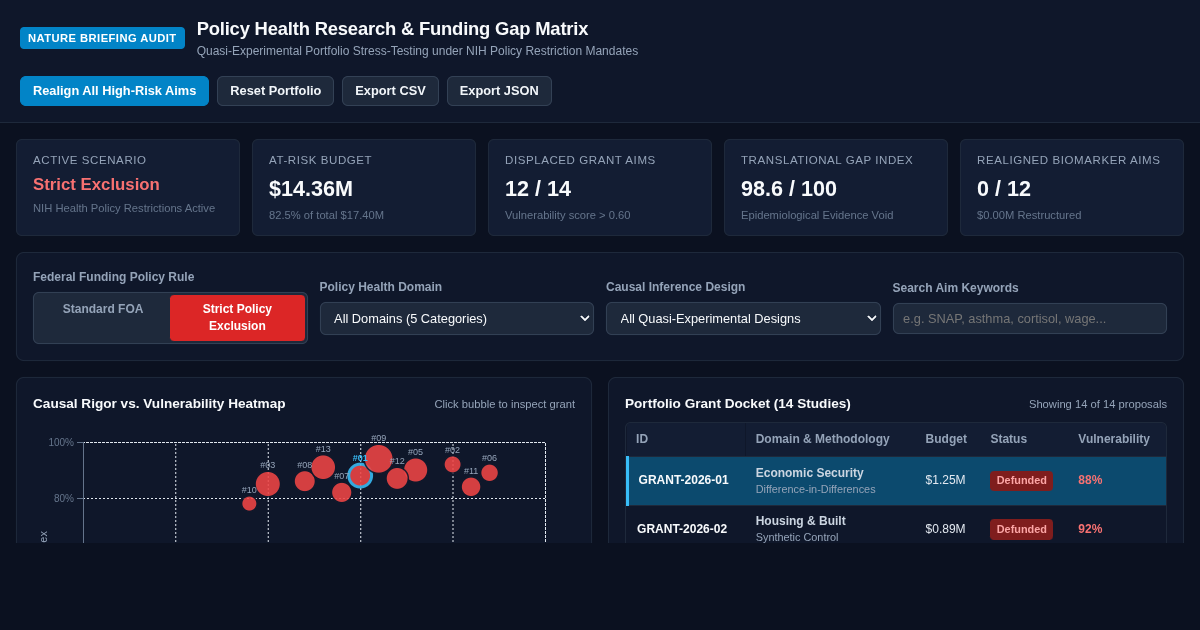1200x630 pixels.
Task: Click 'Showing 14 of 14 proposals' text
Action: point(1098,404)
